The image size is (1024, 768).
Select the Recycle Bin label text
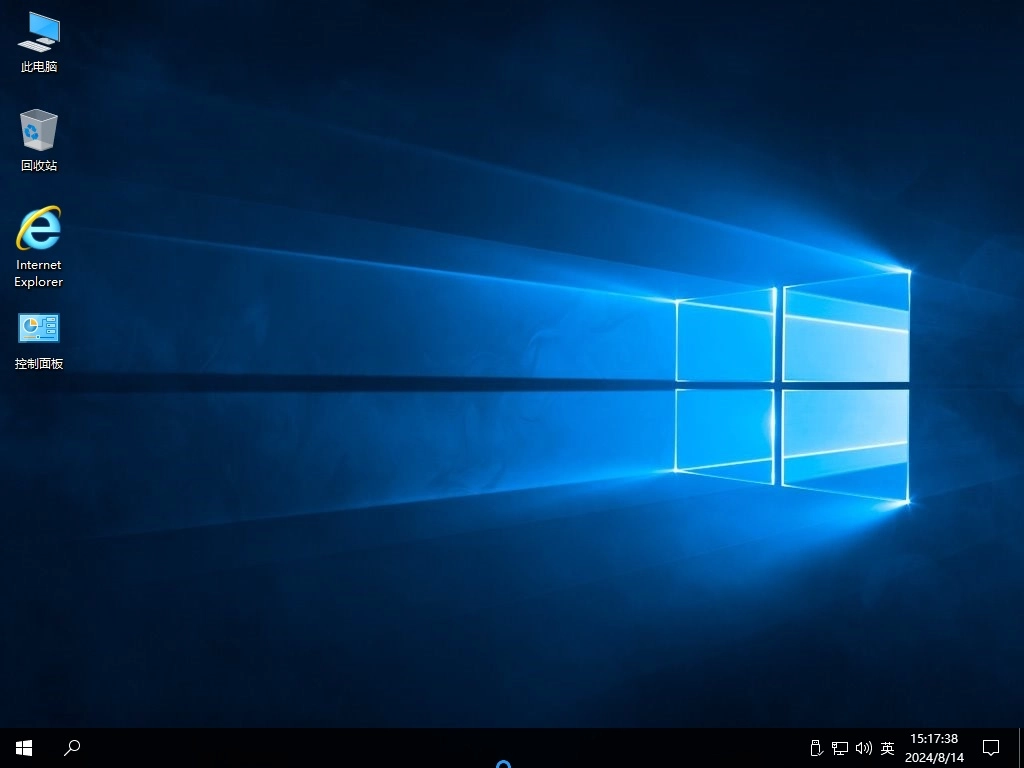38,166
